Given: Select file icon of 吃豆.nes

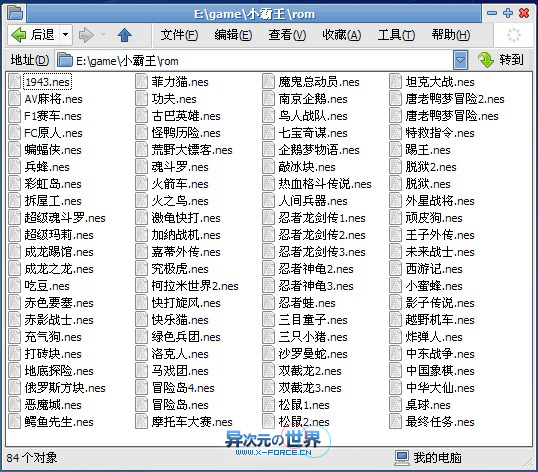Looking at the screenshot, I should (14, 286).
